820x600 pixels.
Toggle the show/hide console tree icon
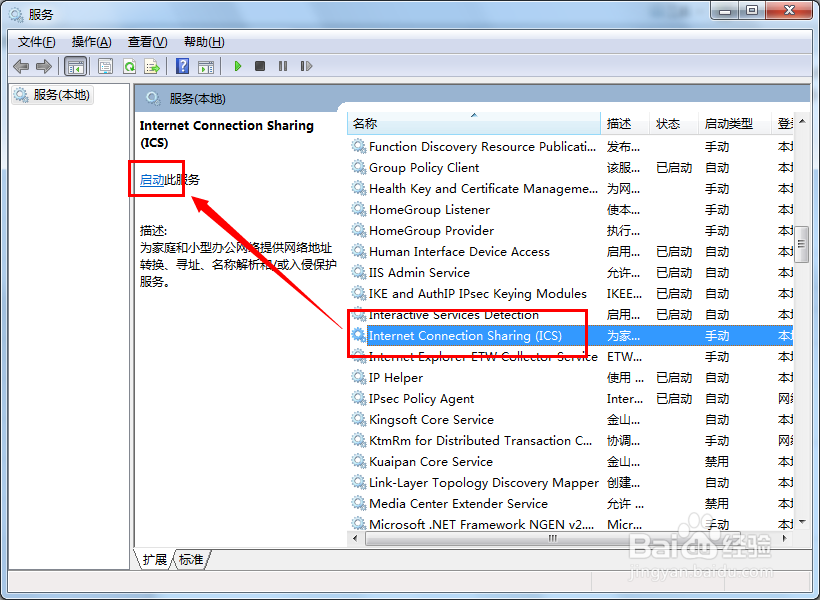75,66
